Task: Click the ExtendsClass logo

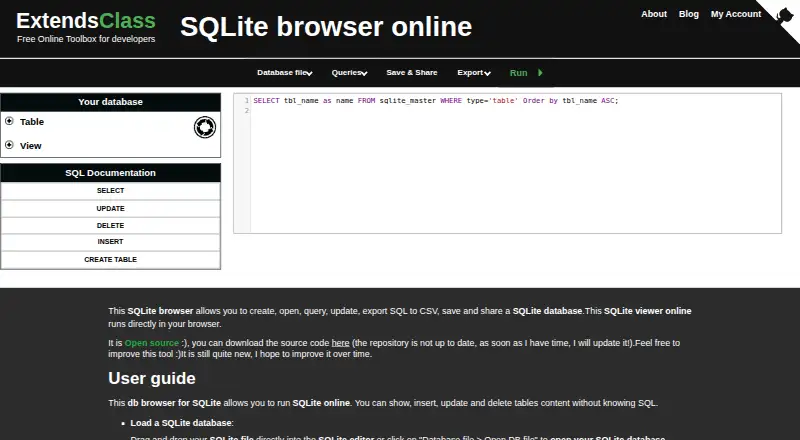Action: (86, 21)
